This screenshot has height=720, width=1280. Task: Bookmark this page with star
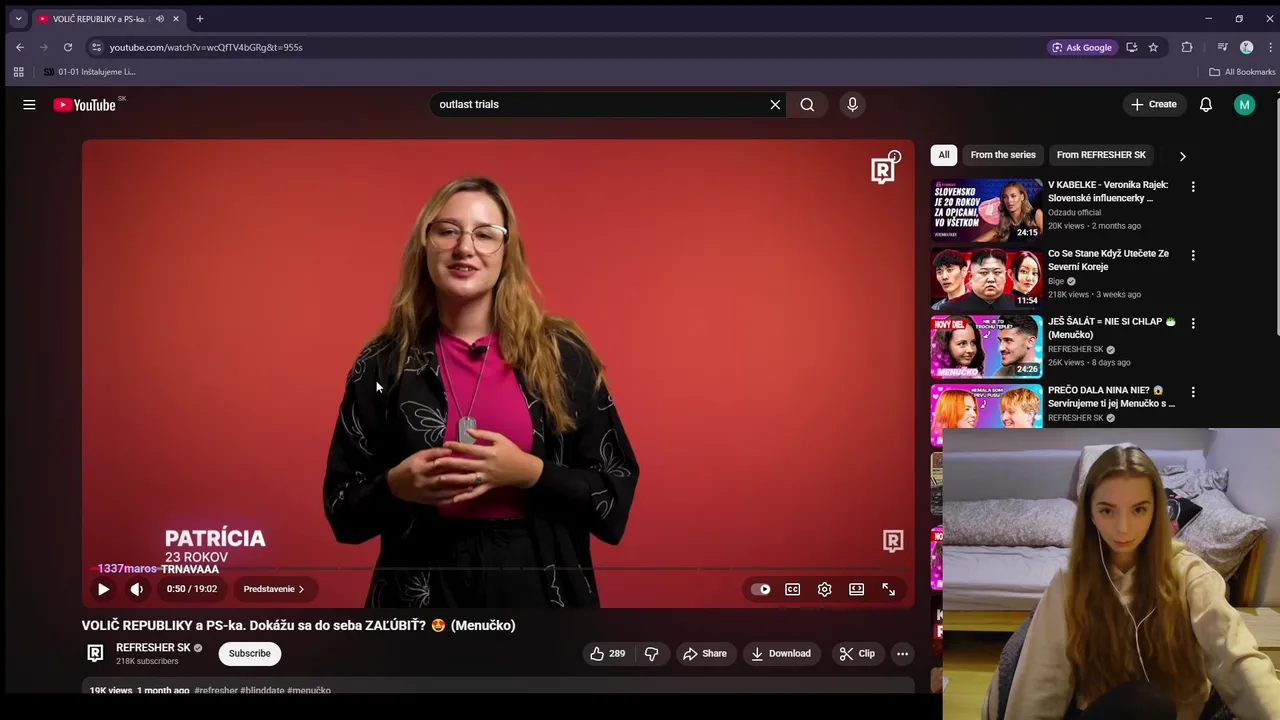click(1153, 47)
